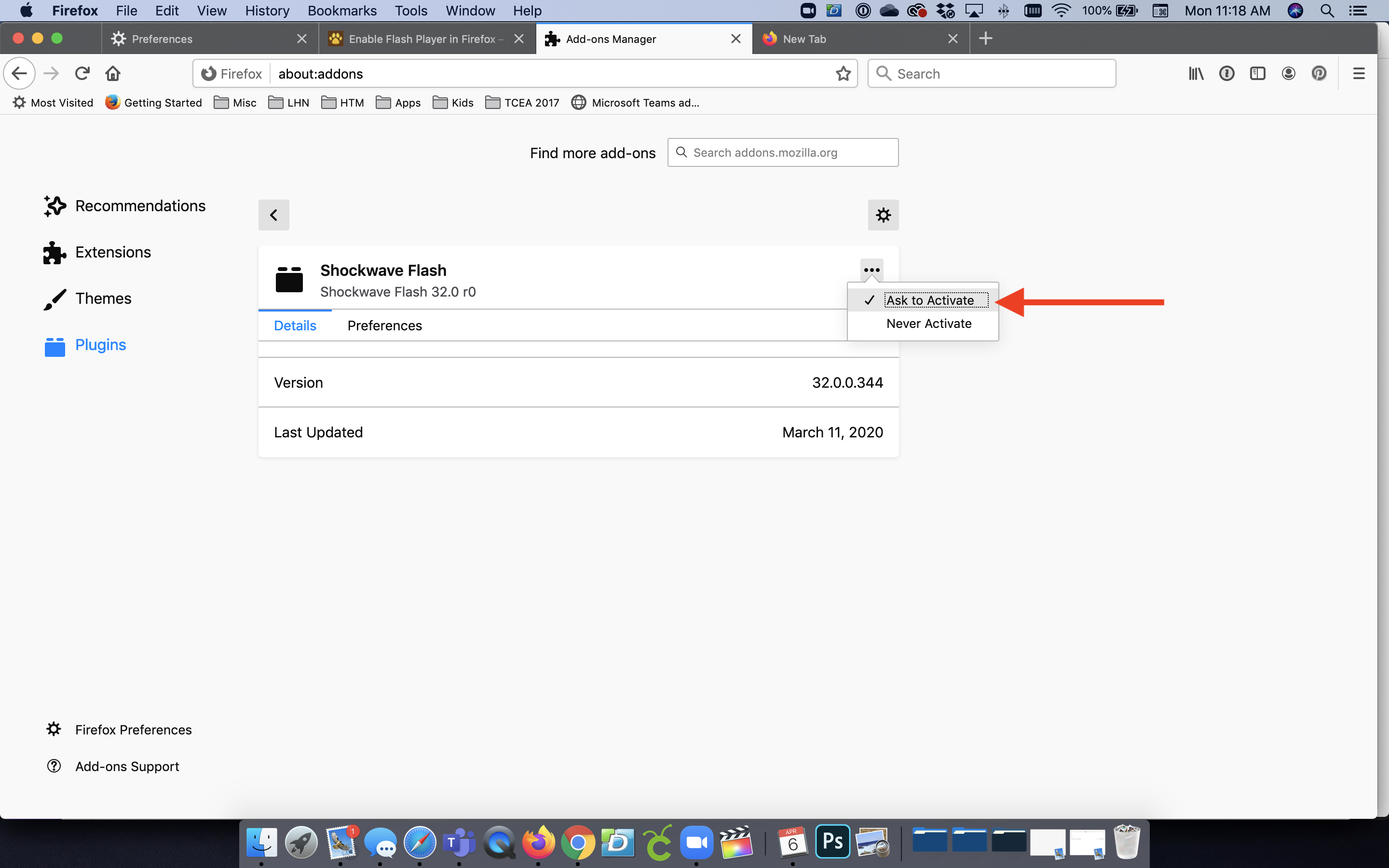The image size is (1389, 868).
Task: Open the add-ons tools gear button
Action: 884,215
